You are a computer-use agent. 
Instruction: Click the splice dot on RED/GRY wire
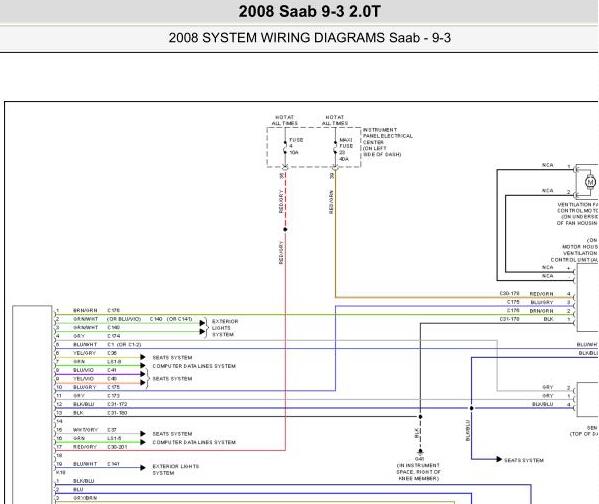point(285,229)
